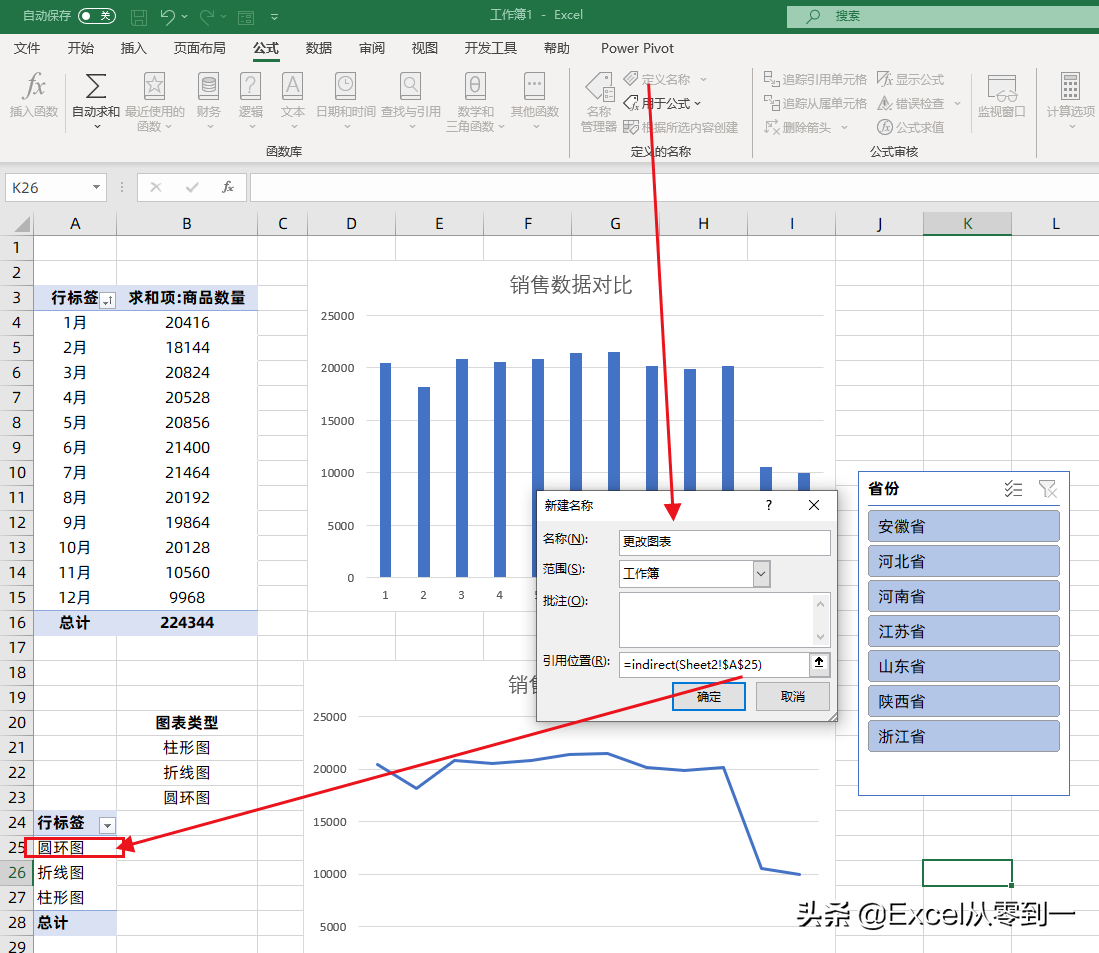Switch to the 数据 ribbon tab
1099x953 pixels.
click(319, 48)
